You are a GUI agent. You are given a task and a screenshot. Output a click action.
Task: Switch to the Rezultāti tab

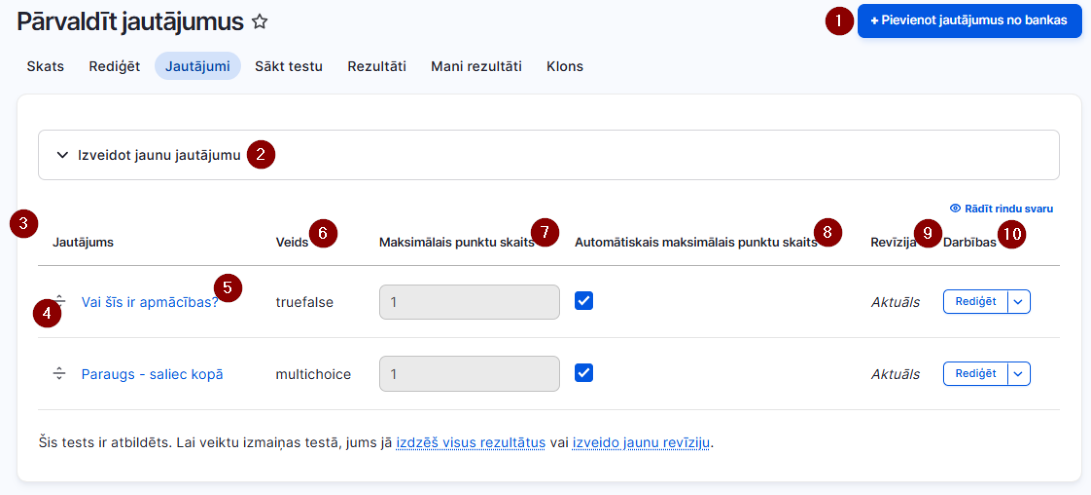(376, 67)
